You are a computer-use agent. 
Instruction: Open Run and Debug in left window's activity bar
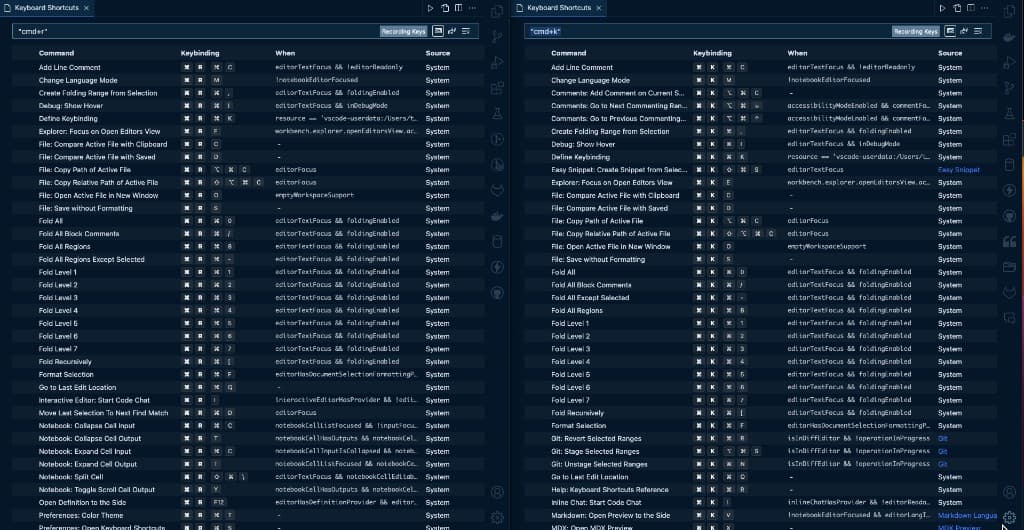497,62
